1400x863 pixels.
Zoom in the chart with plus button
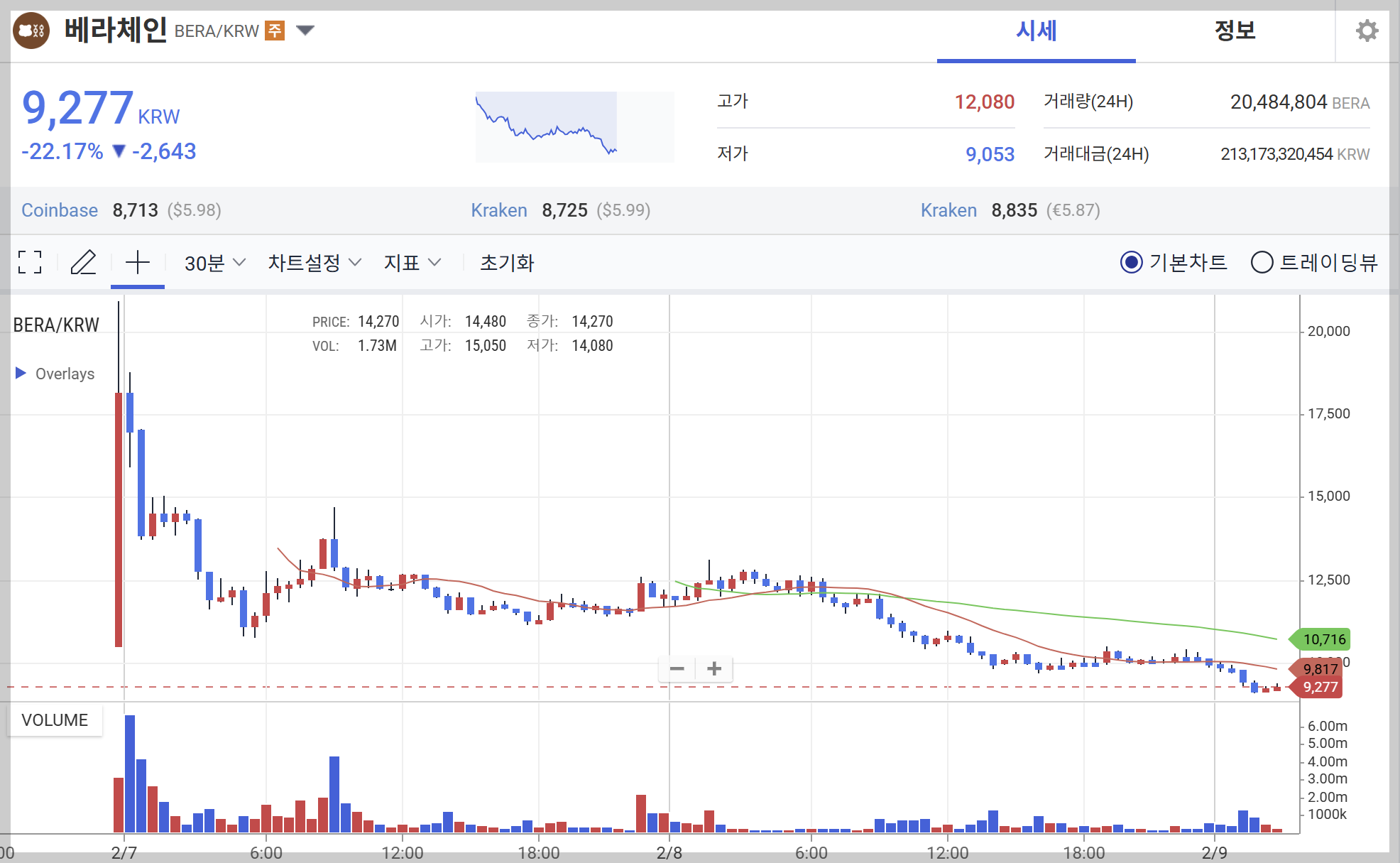click(x=714, y=668)
